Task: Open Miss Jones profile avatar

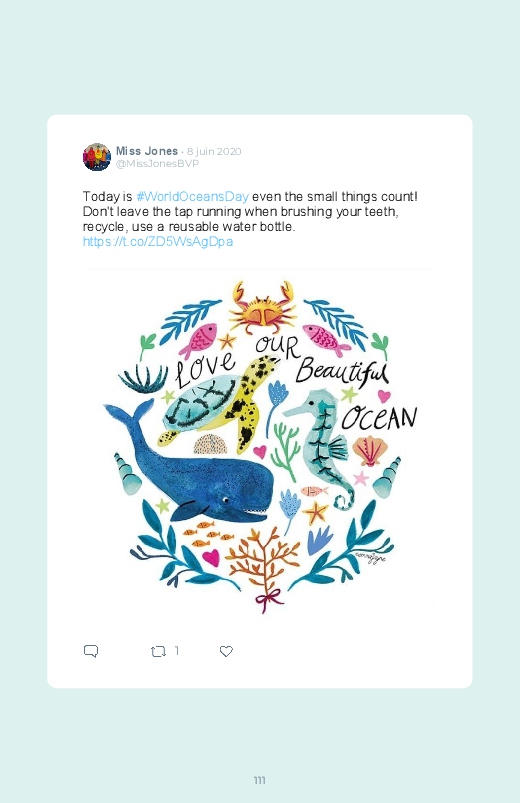Action: pos(97,157)
